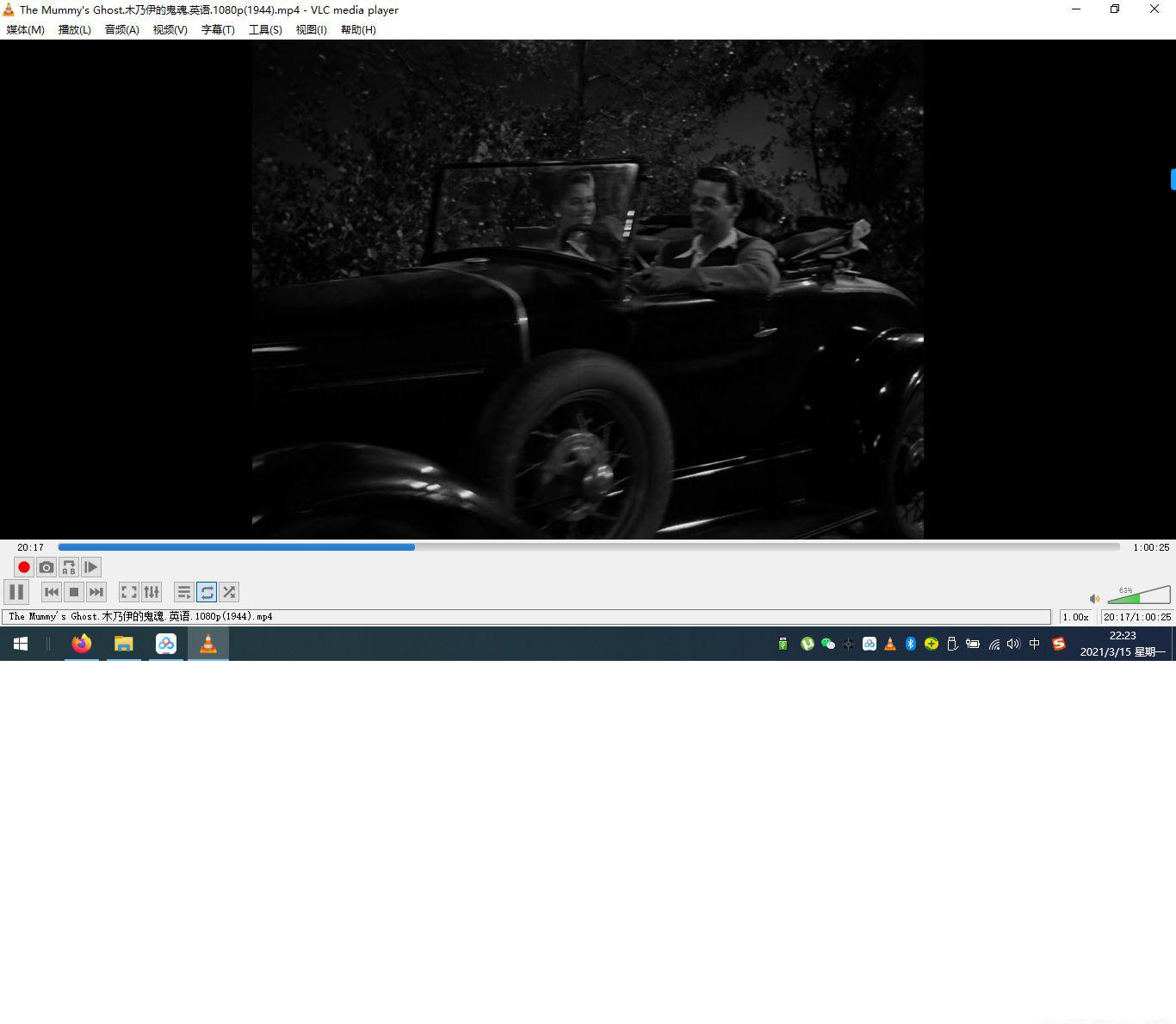Click status bar time 20:17/1:00:25
The width and height of the screenshot is (1176, 1024).
pos(1137,617)
